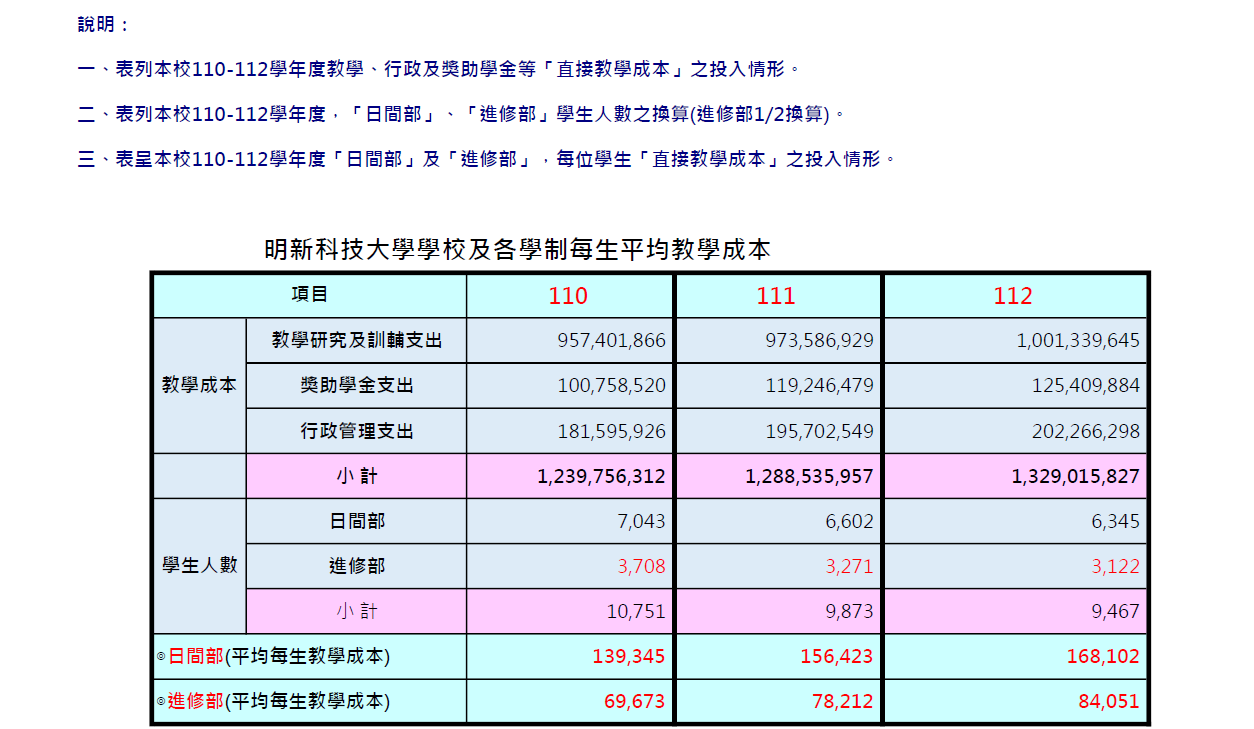Click the 進修部 label beside 3,708

click(357, 566)
